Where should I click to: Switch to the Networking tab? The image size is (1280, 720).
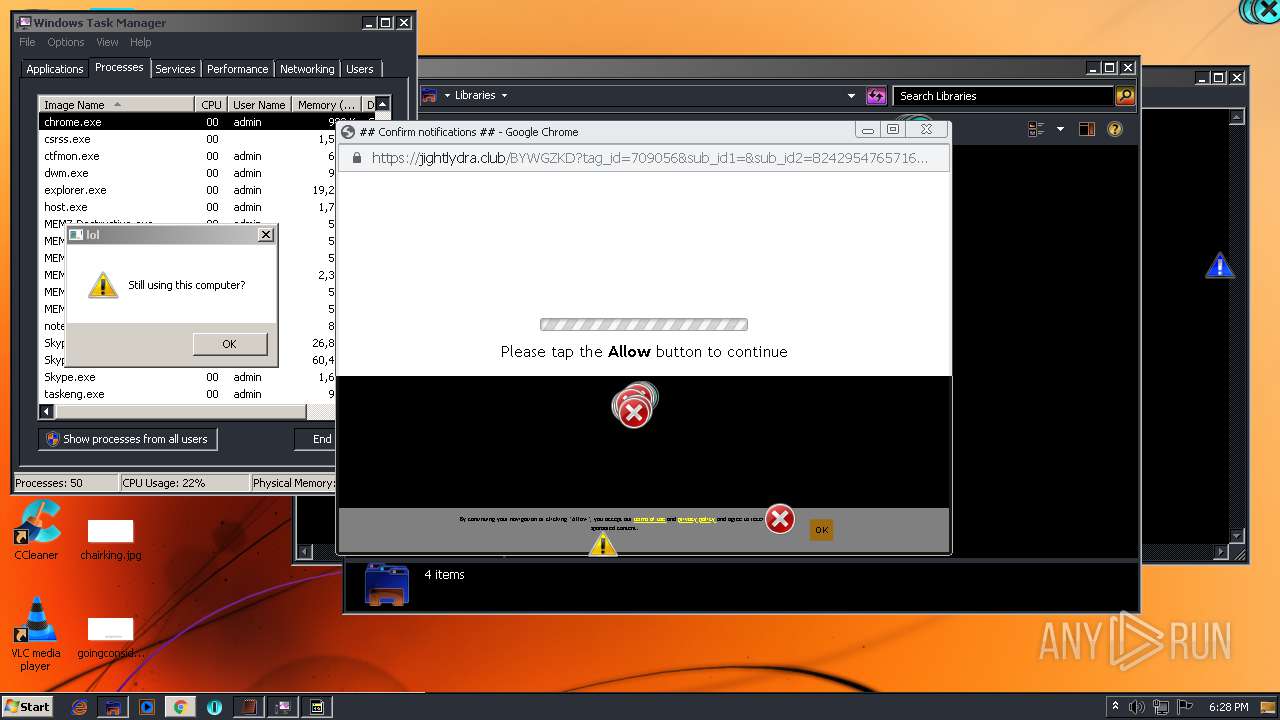pos(307,69)
